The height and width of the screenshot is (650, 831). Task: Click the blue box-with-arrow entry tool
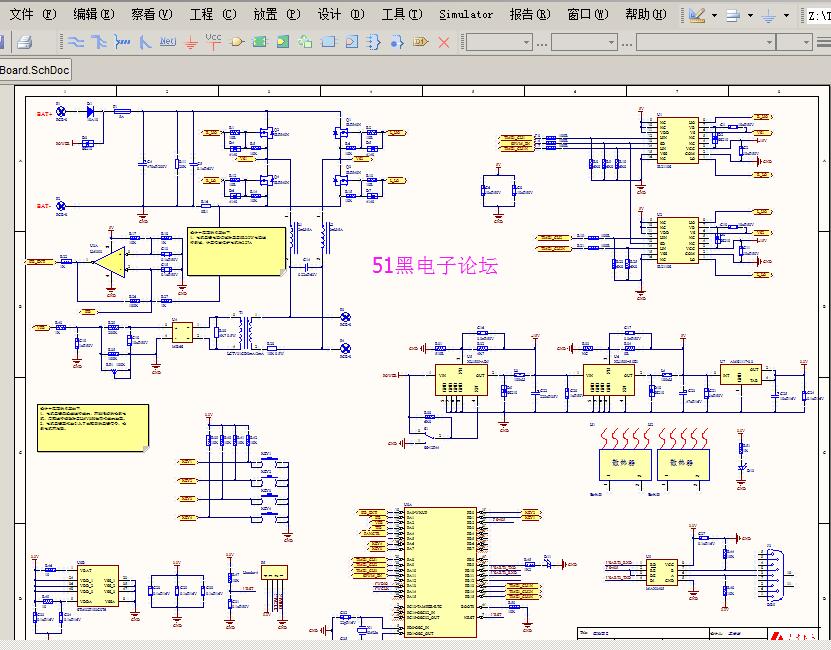(352, 42)
